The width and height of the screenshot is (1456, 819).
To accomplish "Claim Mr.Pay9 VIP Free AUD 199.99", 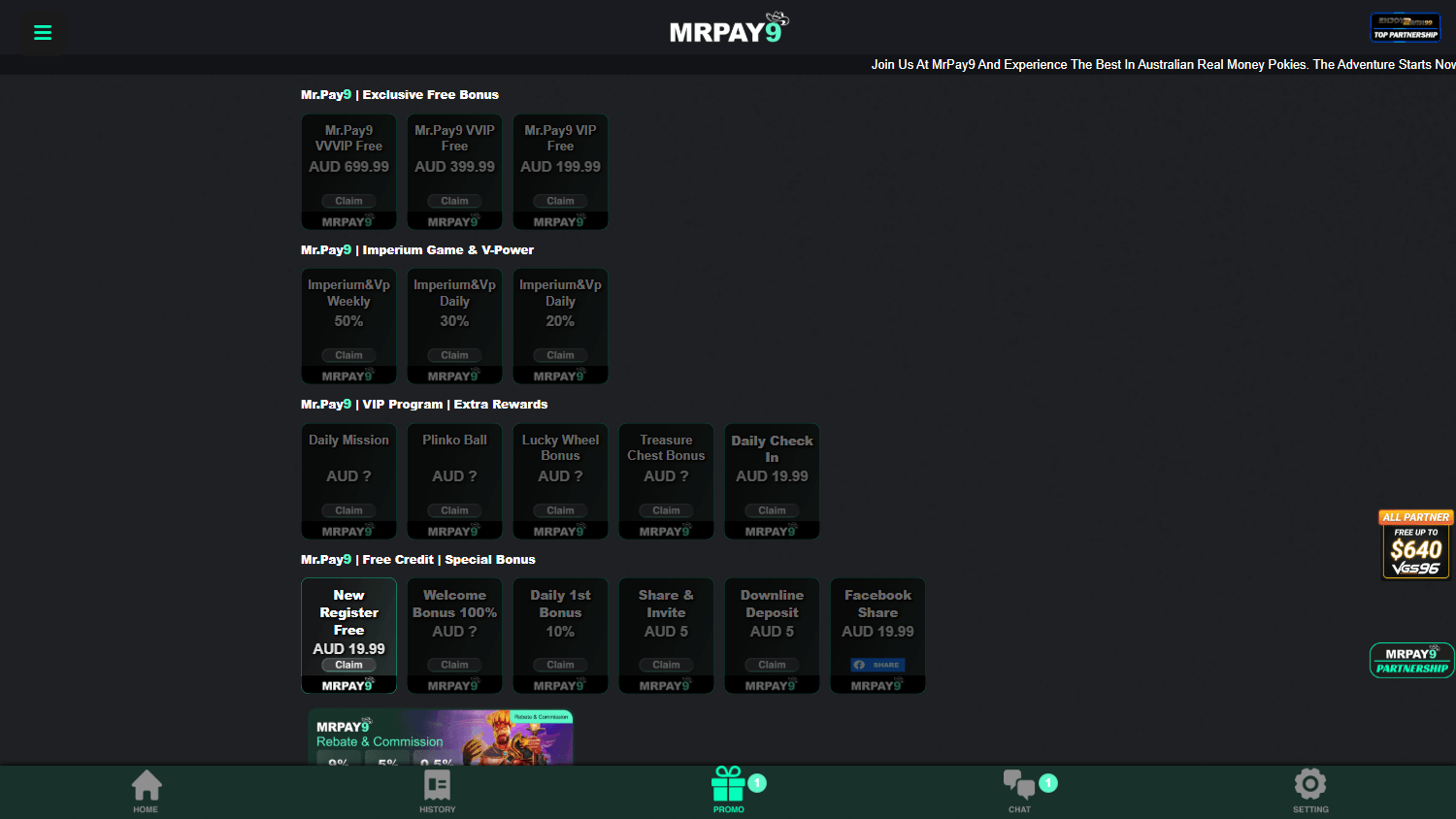I will pos(560,201).
